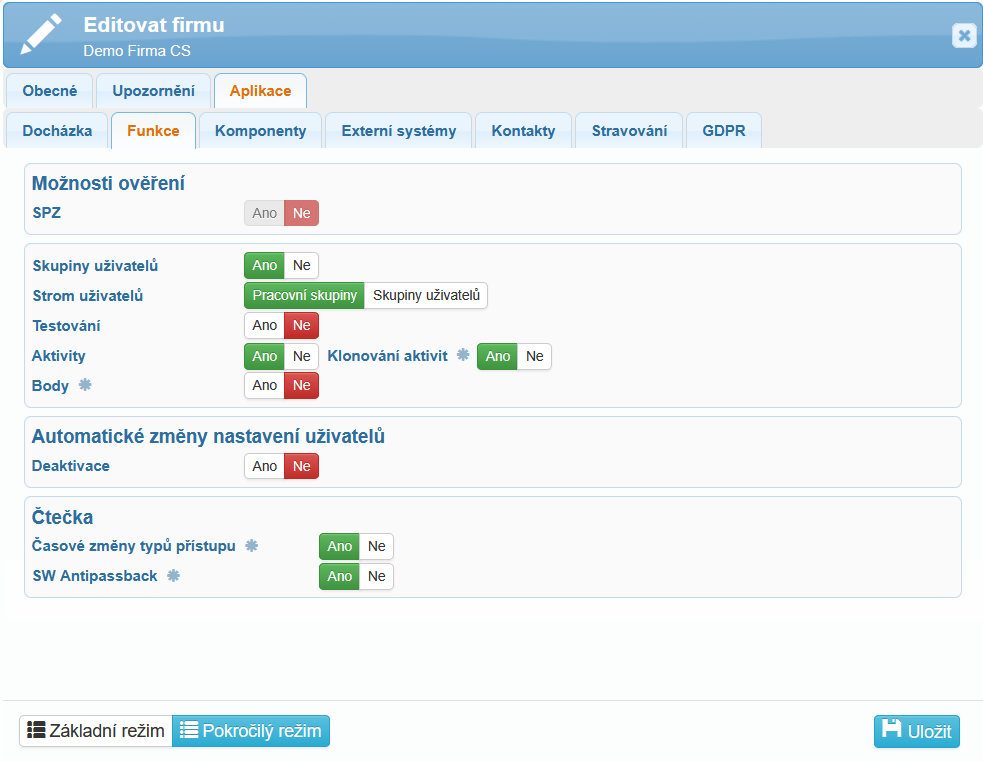983x762 pixels.
Task: Set Aktivity to Ne
Action: (x=301, y=356)
